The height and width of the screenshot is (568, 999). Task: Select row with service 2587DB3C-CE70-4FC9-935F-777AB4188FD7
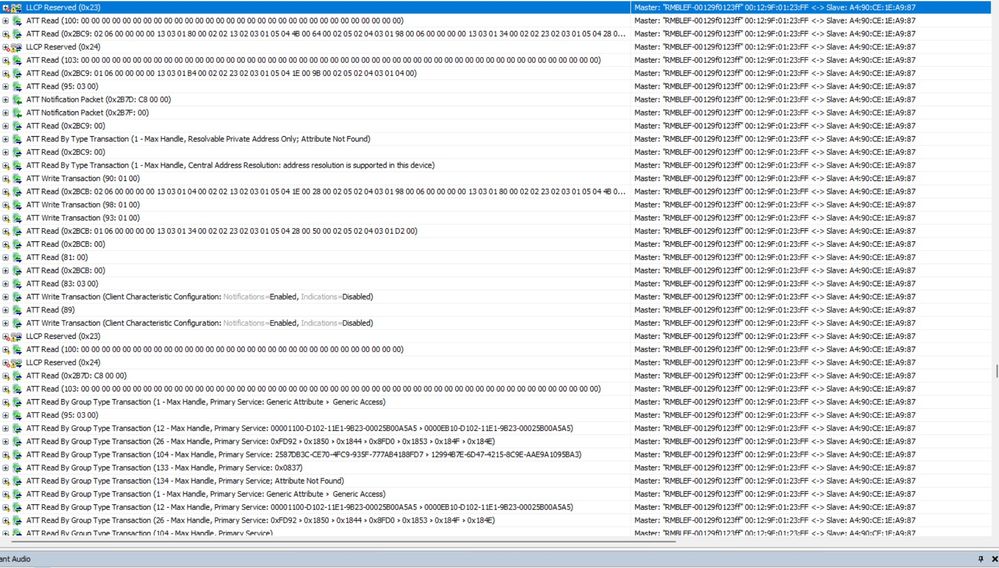303,455
